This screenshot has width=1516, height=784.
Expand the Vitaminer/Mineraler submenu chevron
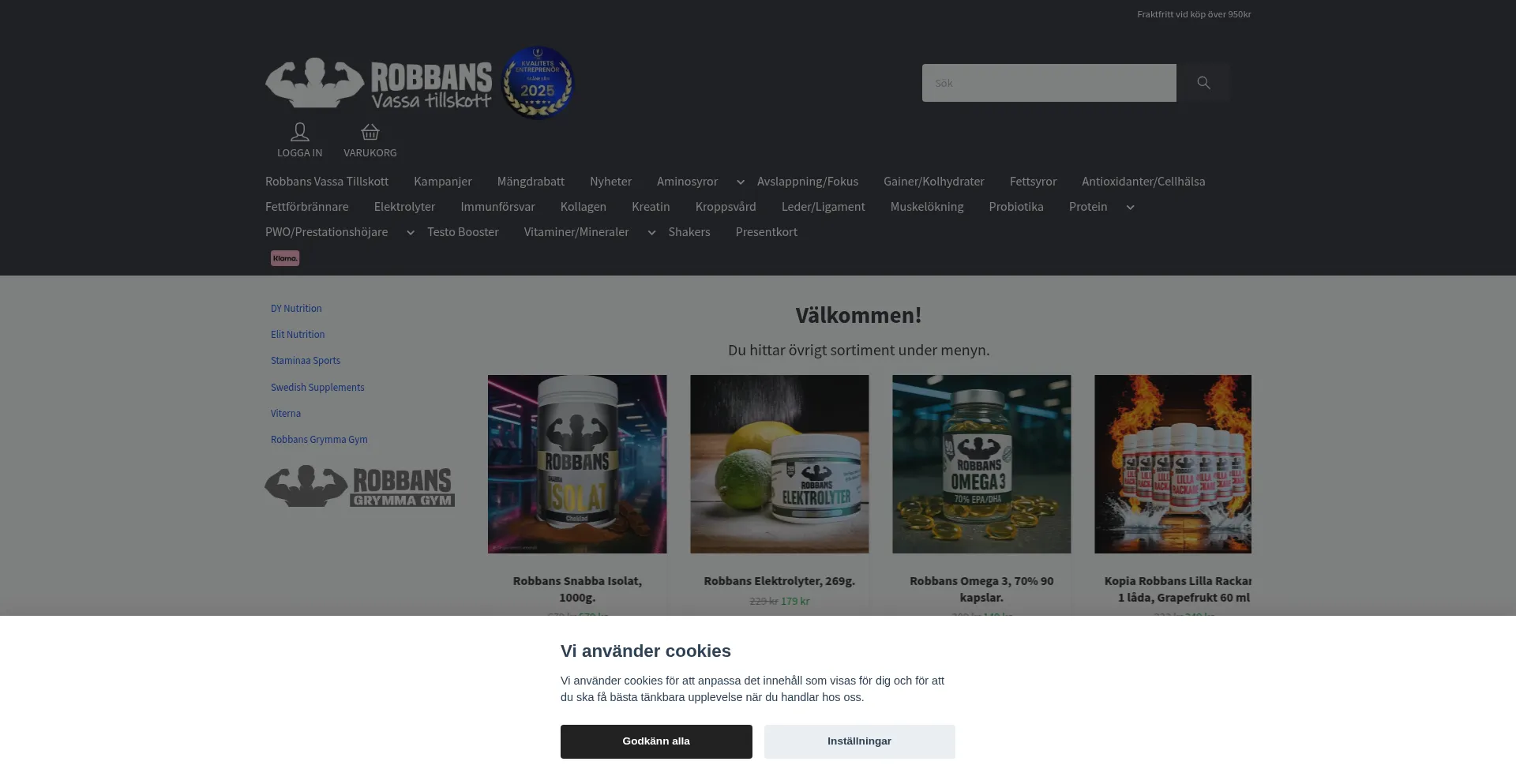651,233
